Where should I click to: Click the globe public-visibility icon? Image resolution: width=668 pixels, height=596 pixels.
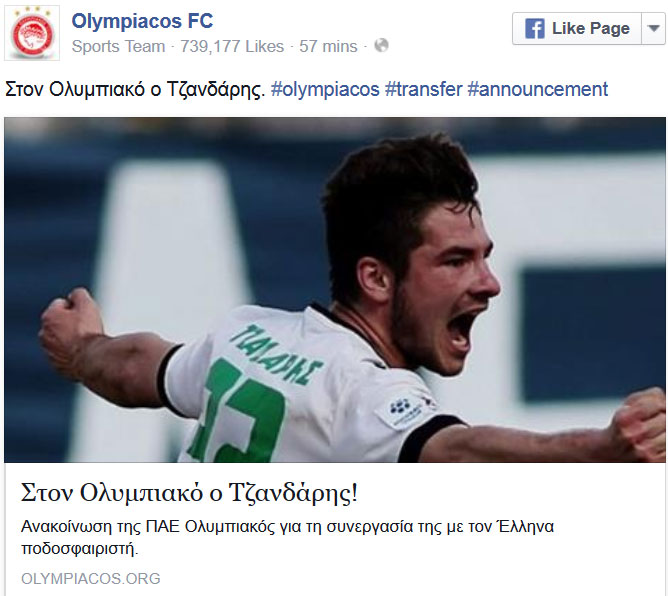click(x=381, y=45)
